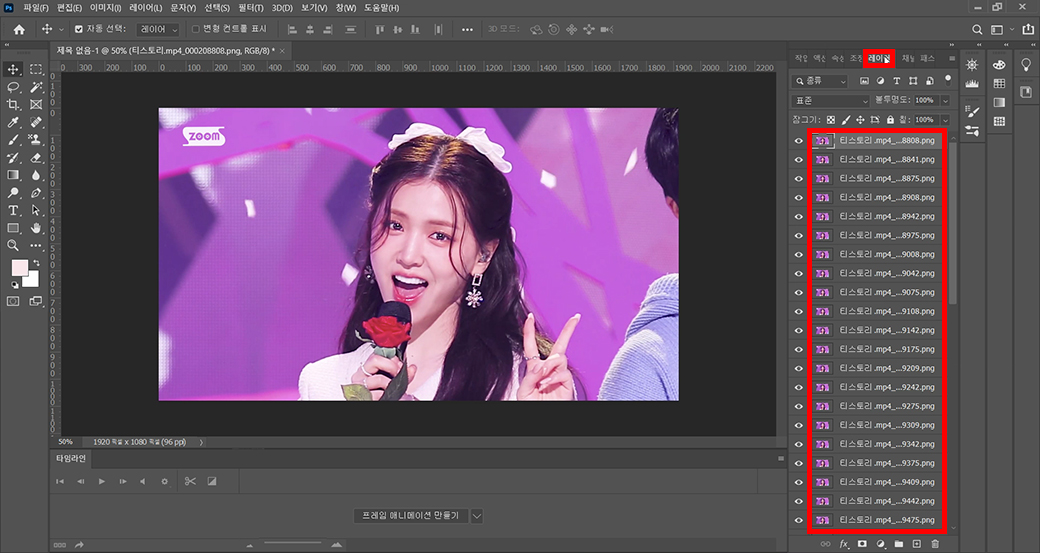The width and height of the screenshot is (1040, 553).
Task: Toggle layer filtering switch on or off
Action: coord(948,80)
